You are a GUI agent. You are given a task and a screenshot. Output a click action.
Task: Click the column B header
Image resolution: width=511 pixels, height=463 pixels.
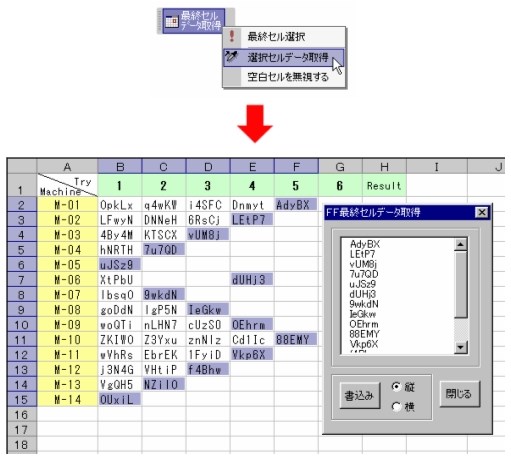(120, 166)
